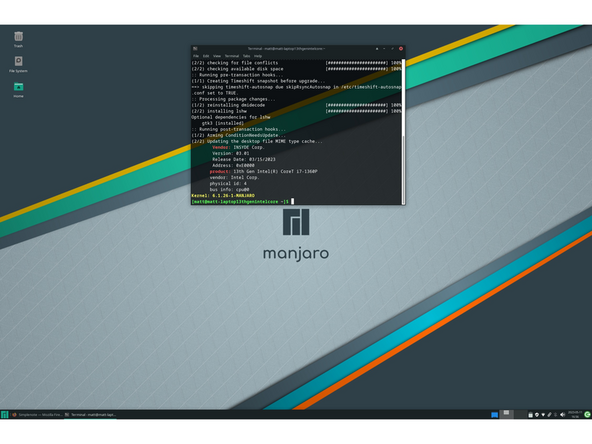Open the Terminal menu in menubar
Viewport: 592px width, 444px height.
[x=232, y=56]
